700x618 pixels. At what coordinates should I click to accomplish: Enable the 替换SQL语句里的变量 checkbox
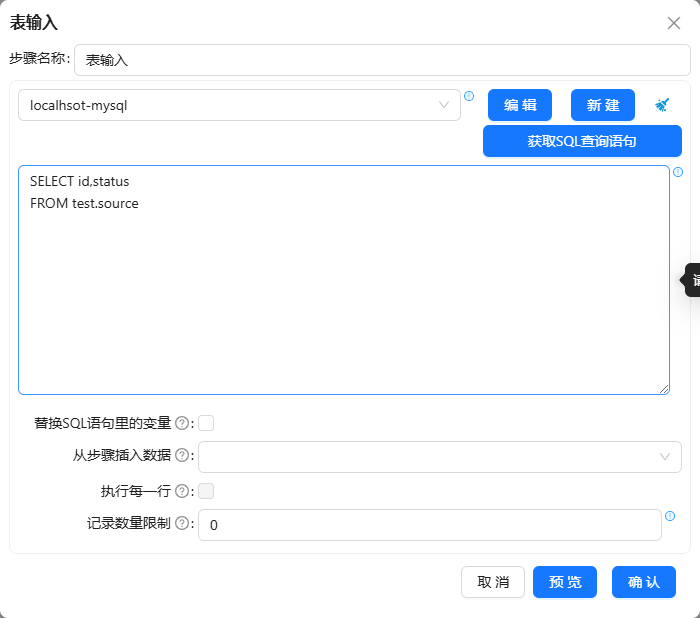tap(206, 423)
